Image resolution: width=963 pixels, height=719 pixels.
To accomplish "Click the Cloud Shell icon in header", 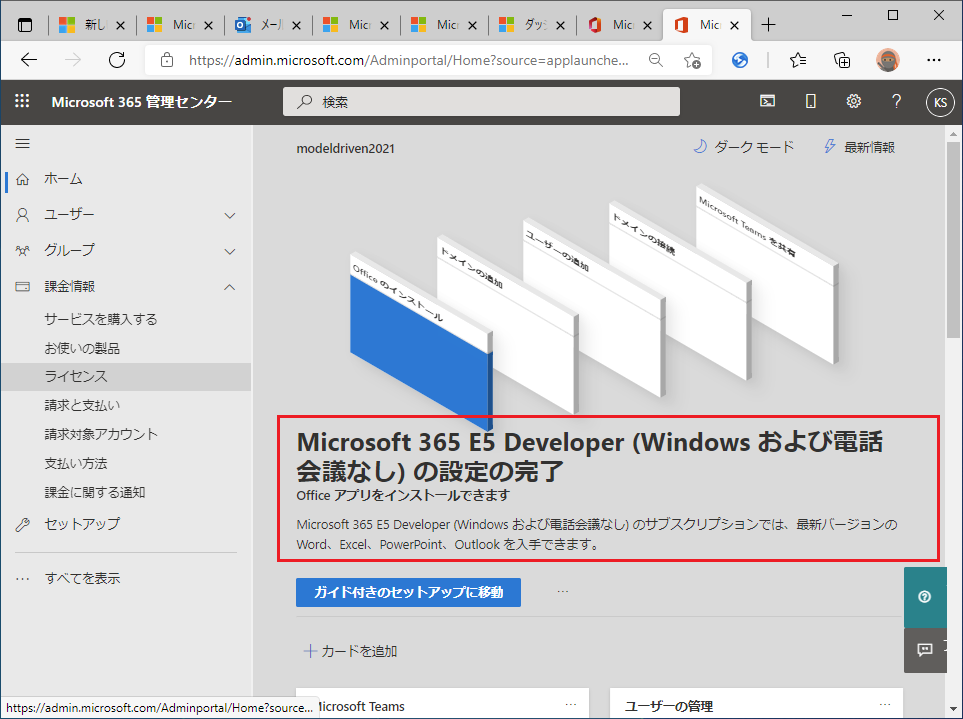I will pyautogui.click(x=767, y=101).
